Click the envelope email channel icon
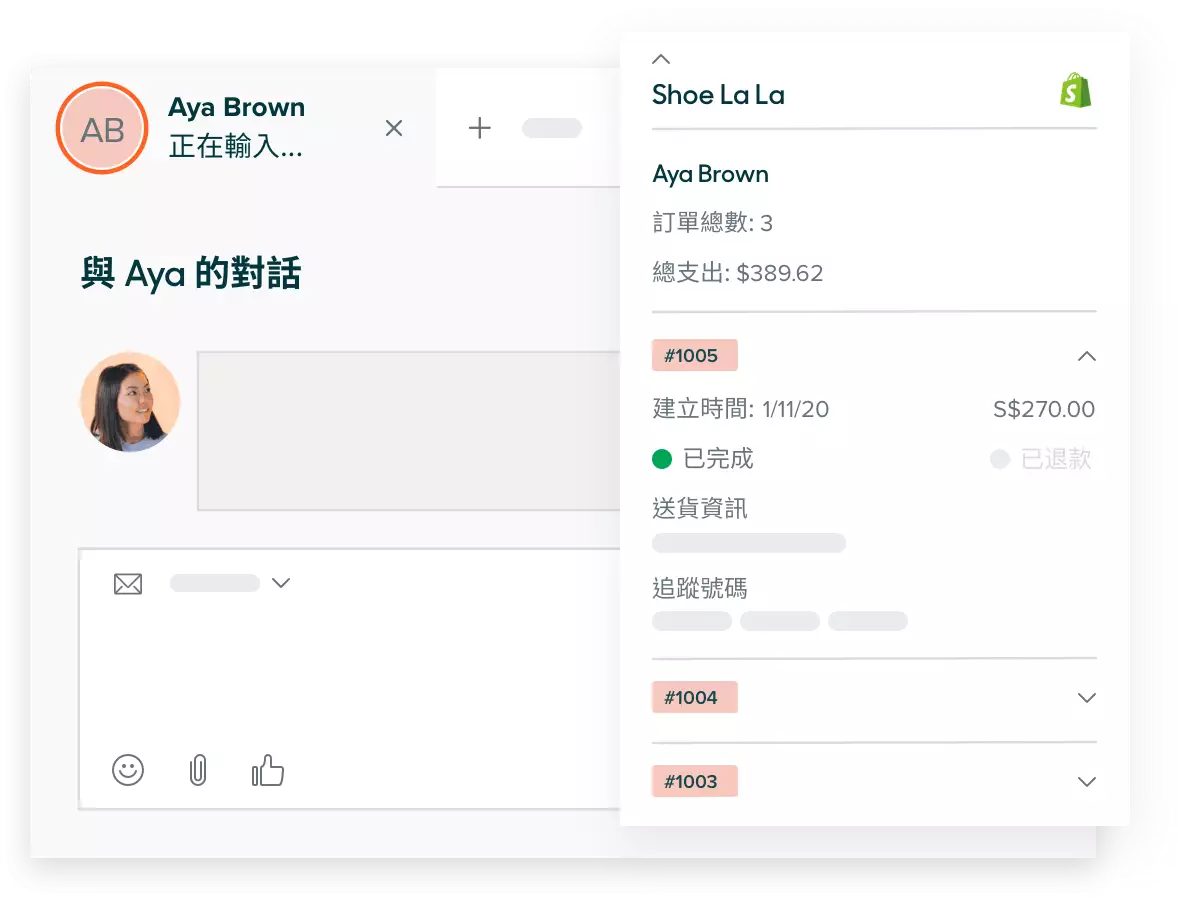1178x898 pixels. point(128,584)
